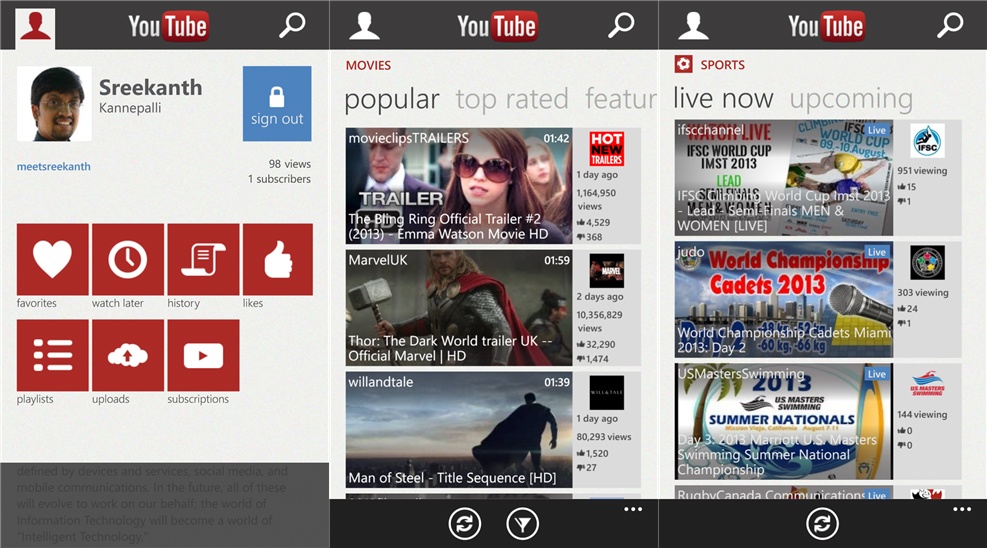
Task: Open the playlists list tile
Action: coord(52,355)
